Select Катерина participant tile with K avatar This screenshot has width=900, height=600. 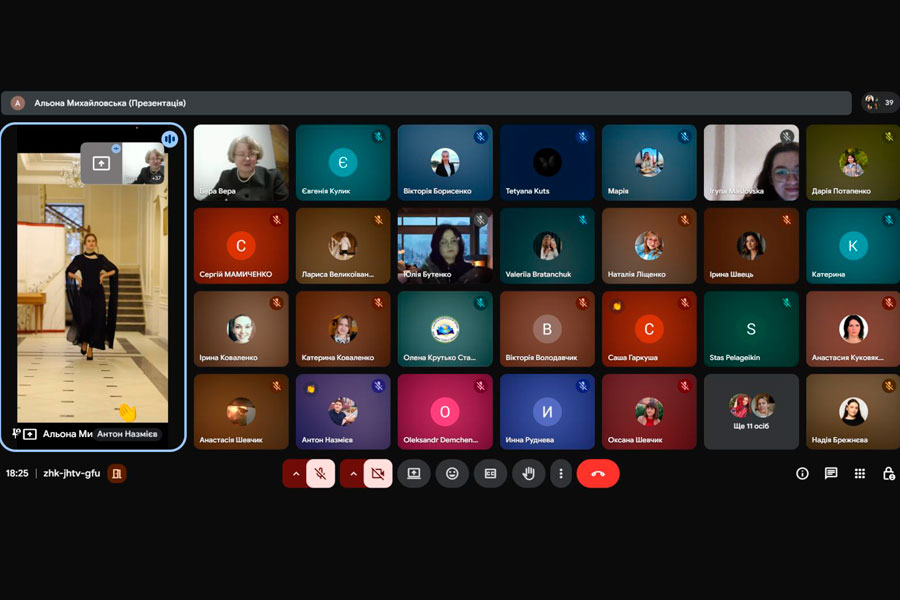click(853, 246)
